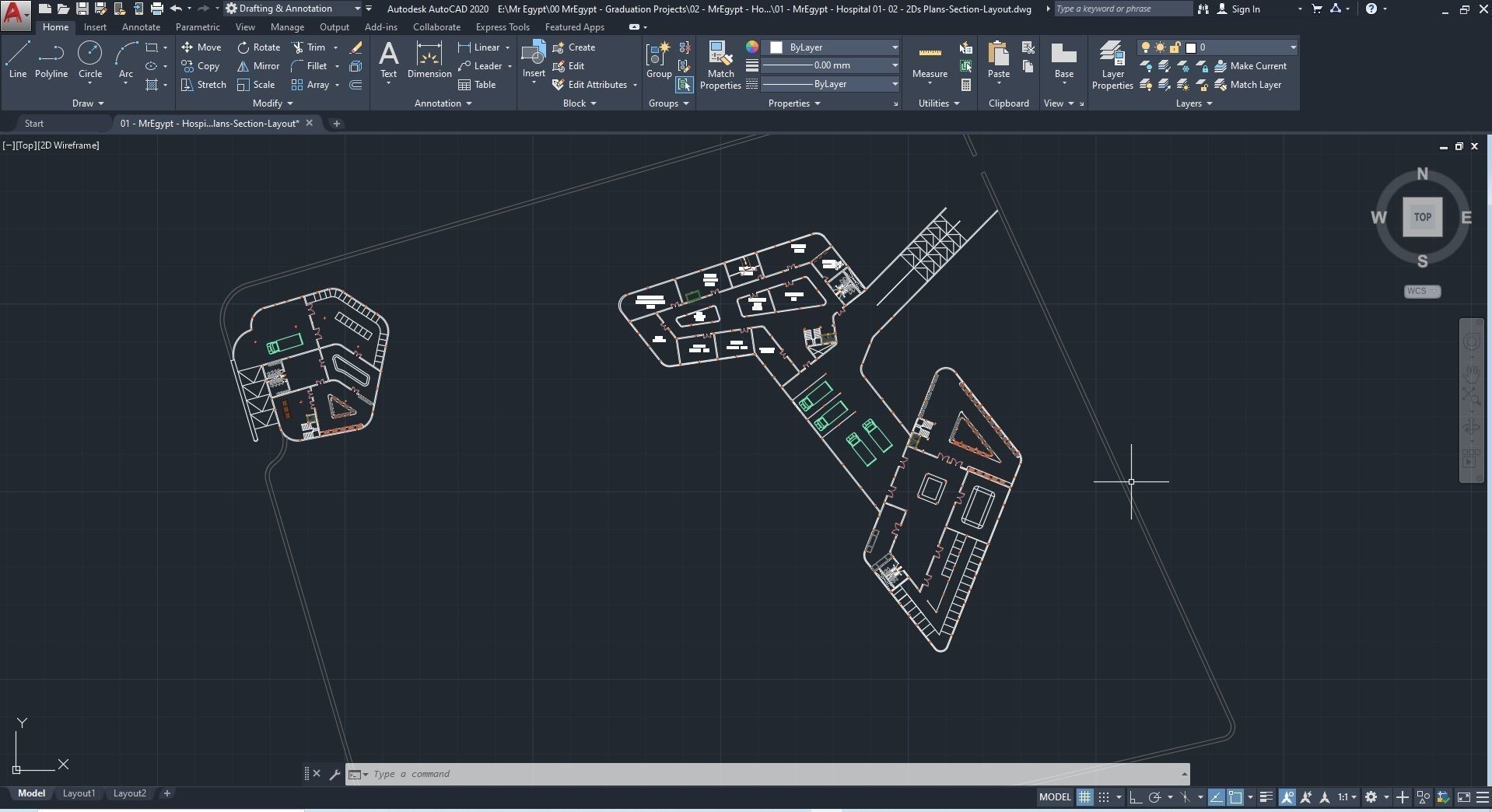Click the command line input field

point(770,774)
